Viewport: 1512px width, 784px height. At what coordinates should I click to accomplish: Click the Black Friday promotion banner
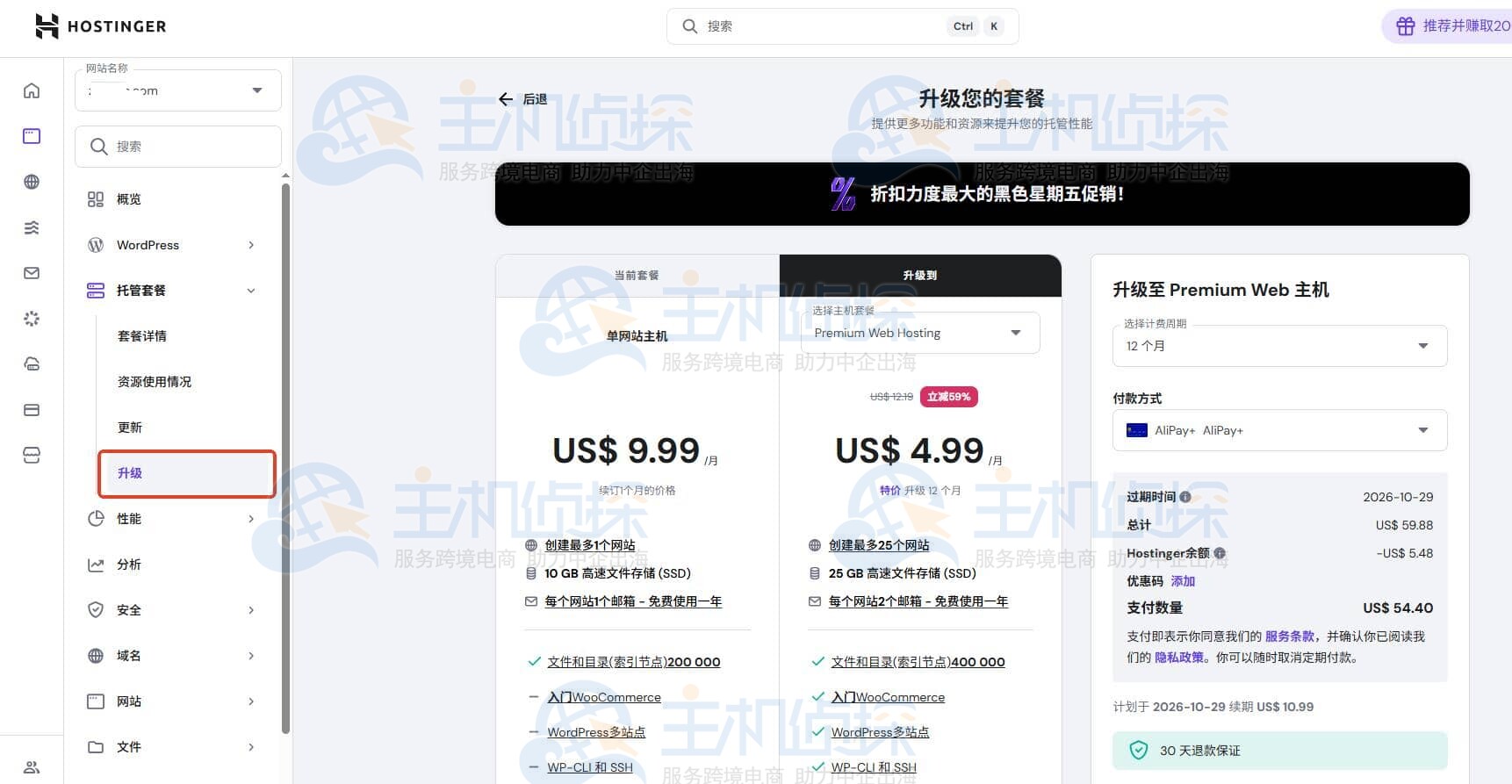(x=982, y=194)
